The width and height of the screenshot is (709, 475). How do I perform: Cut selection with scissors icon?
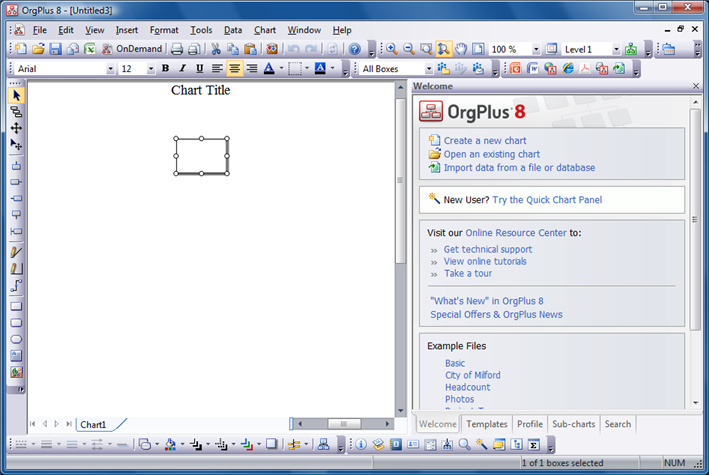(x=216, y=49)
